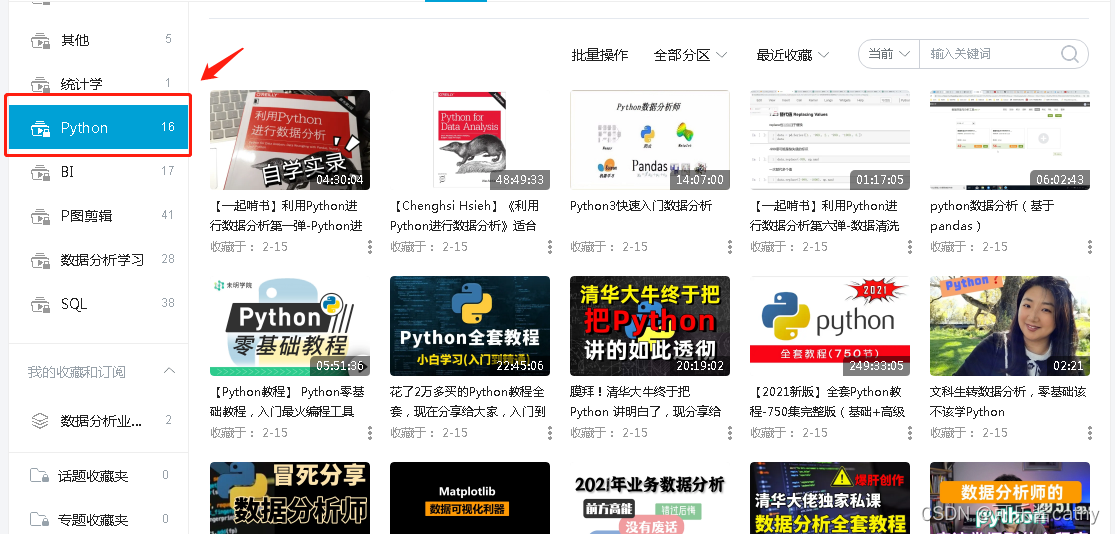1115x534 pixels.
Task: Click the folder icon beside 话题收藏夹
Action: click(39, 475)
